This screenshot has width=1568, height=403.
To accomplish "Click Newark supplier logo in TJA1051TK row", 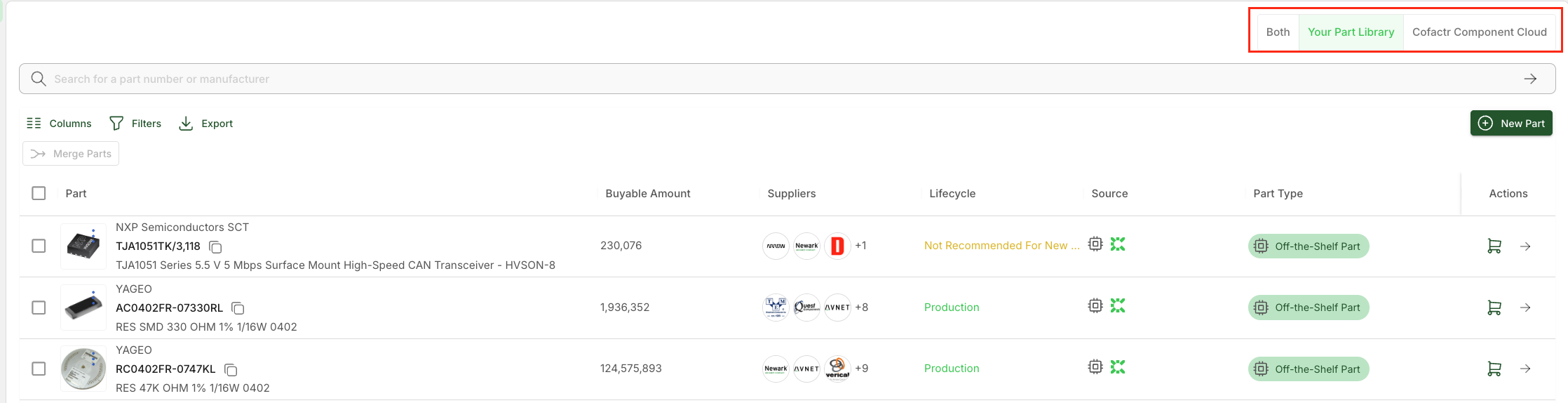I will (806, 246).
